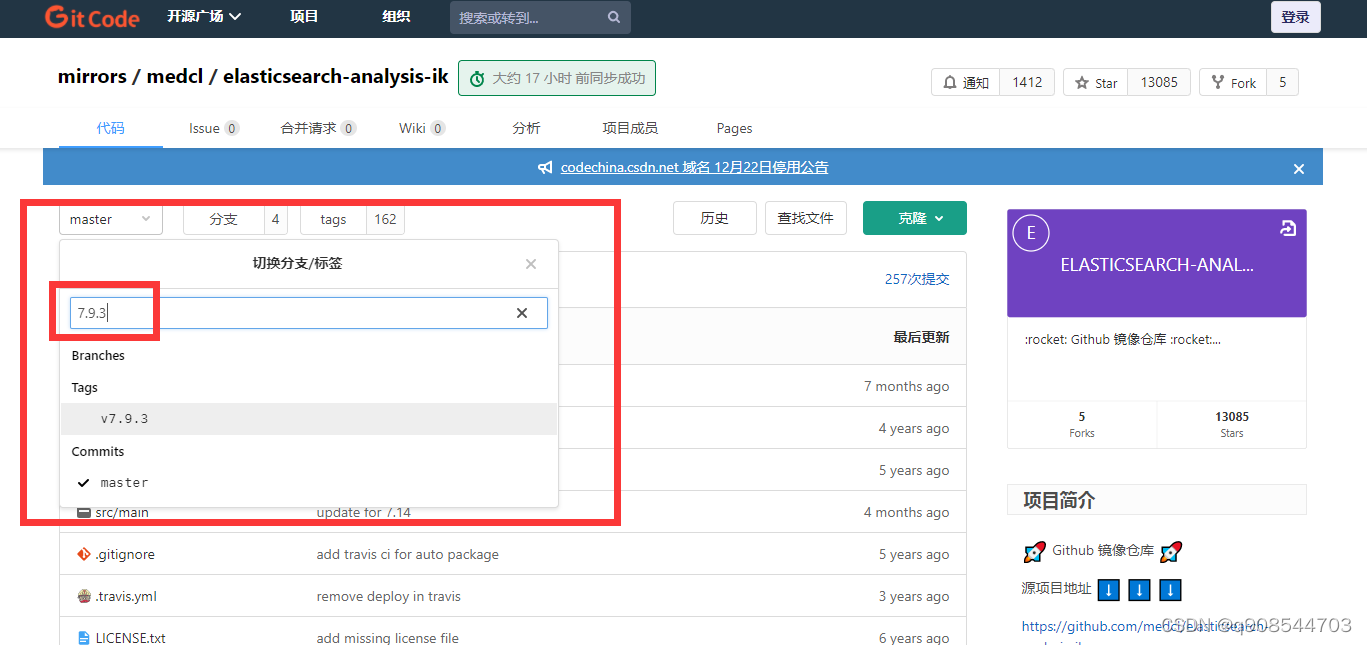
Task: Click the 分支 branches button
Action: [x=223, y=219]
